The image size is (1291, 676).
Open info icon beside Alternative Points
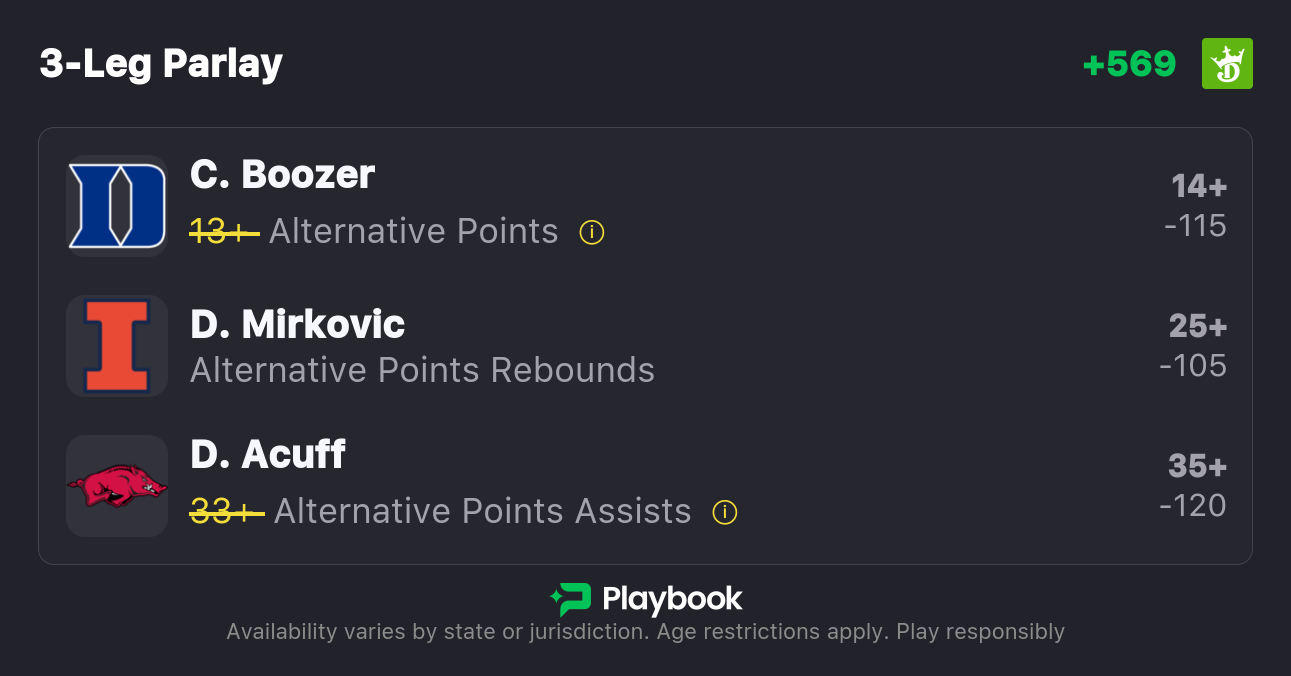[592, 233]
